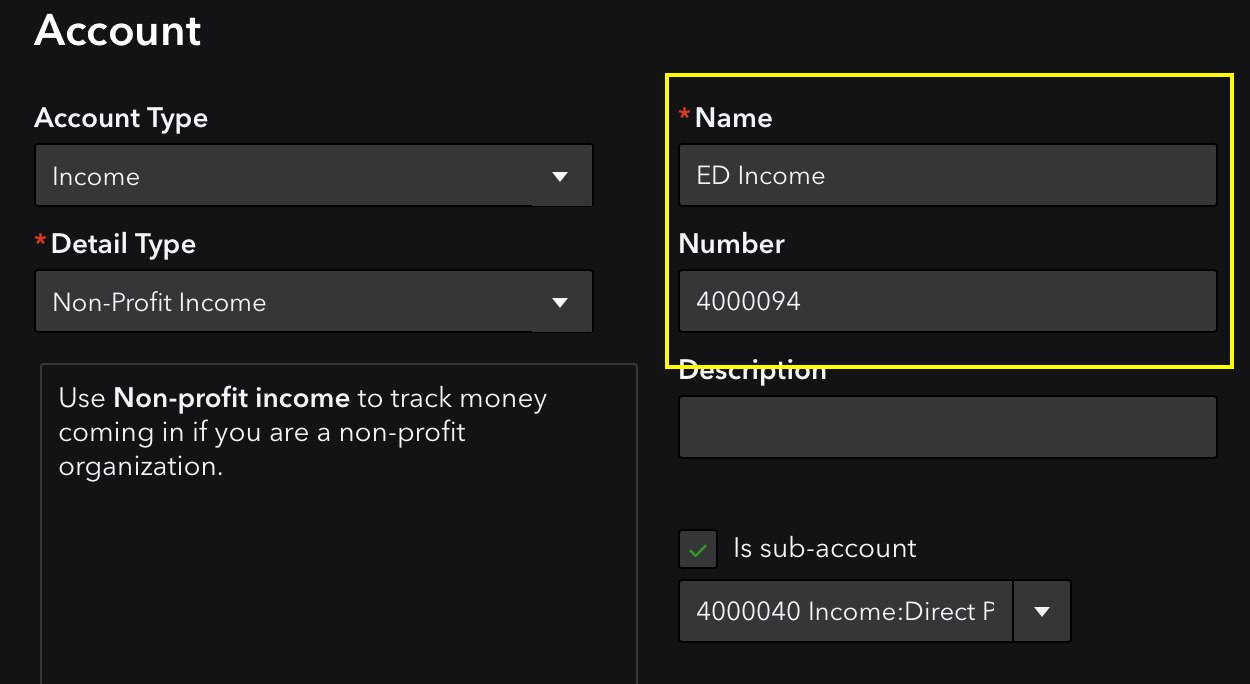Click the green checkmark in sub-account box
This screenshot has width=1250, height=684.
tap(697, 548)
